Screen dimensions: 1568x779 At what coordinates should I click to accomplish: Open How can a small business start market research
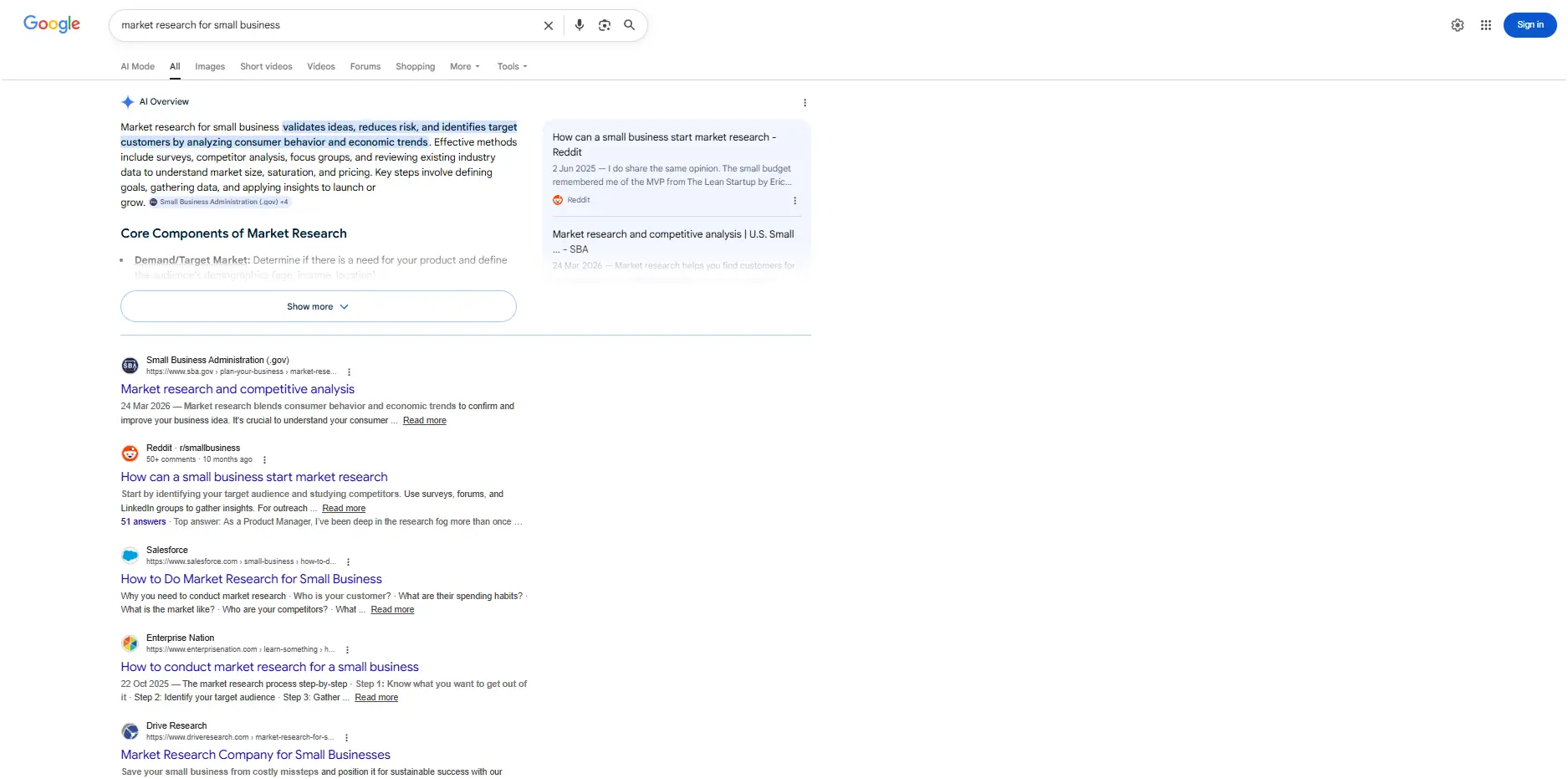(x=254, y=477)
